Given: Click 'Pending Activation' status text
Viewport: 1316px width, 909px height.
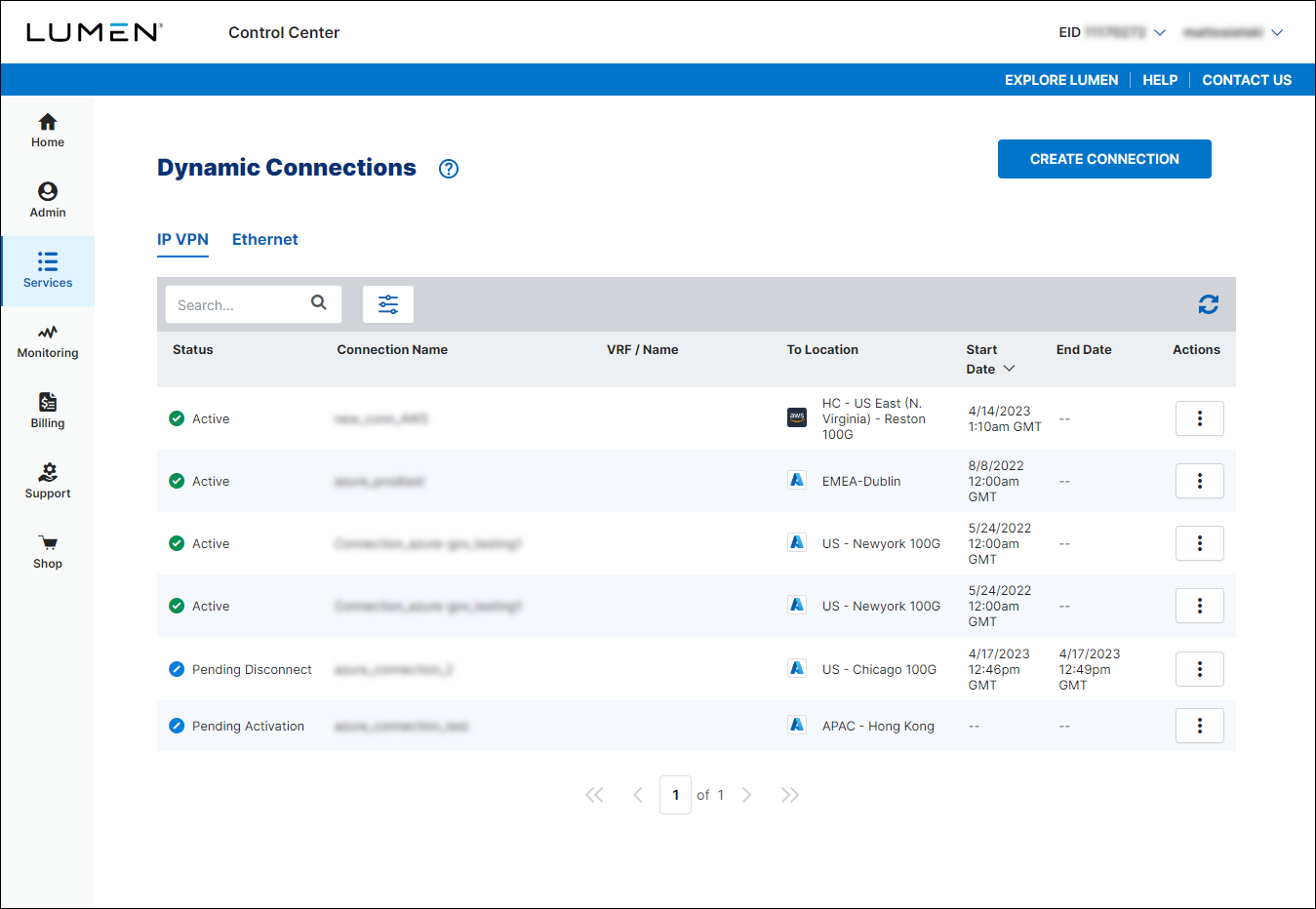Looking at the screenshot, I should coord(248,726).
